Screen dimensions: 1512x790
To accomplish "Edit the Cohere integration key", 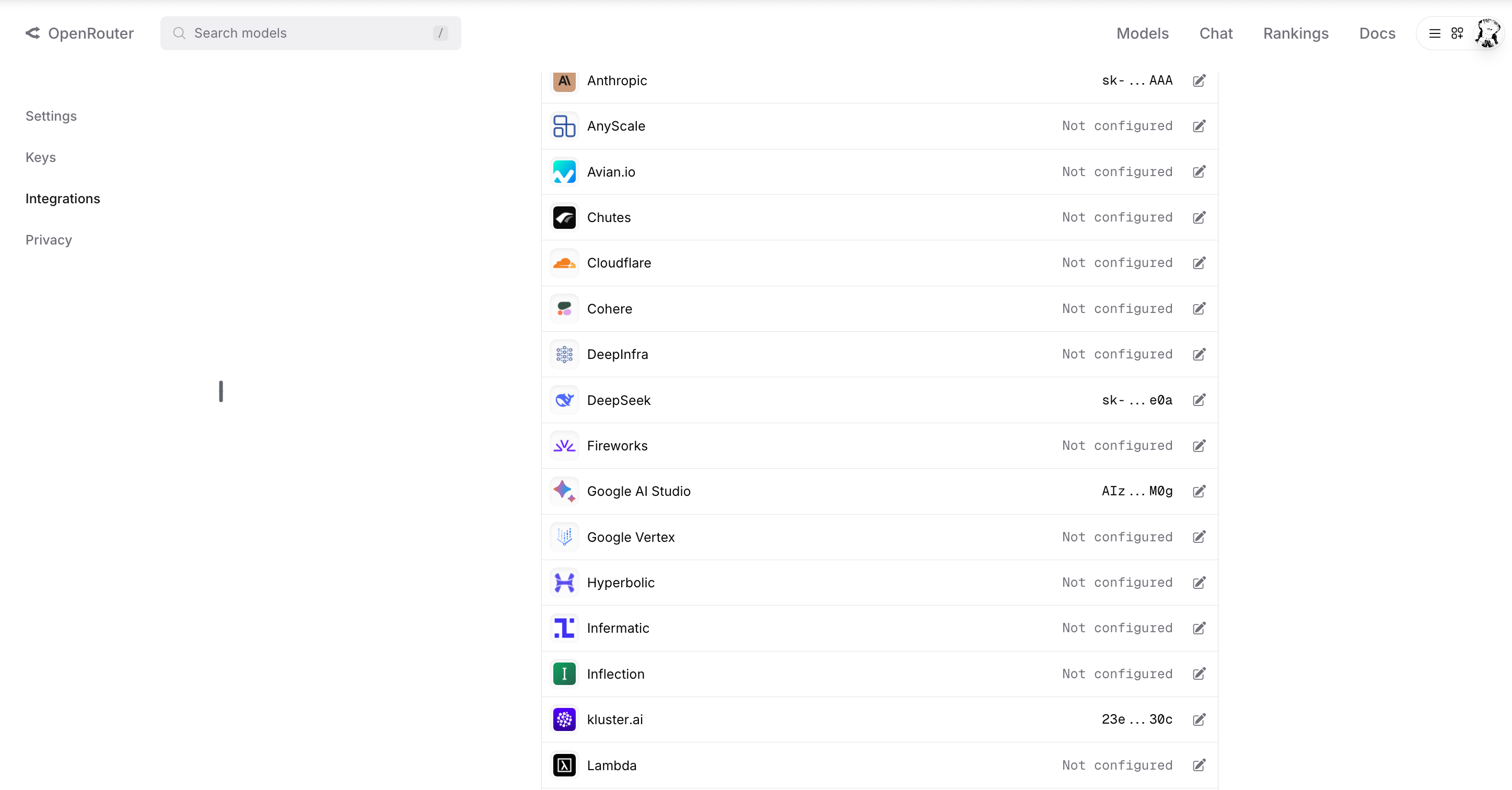I will (x=1199, y=309).
